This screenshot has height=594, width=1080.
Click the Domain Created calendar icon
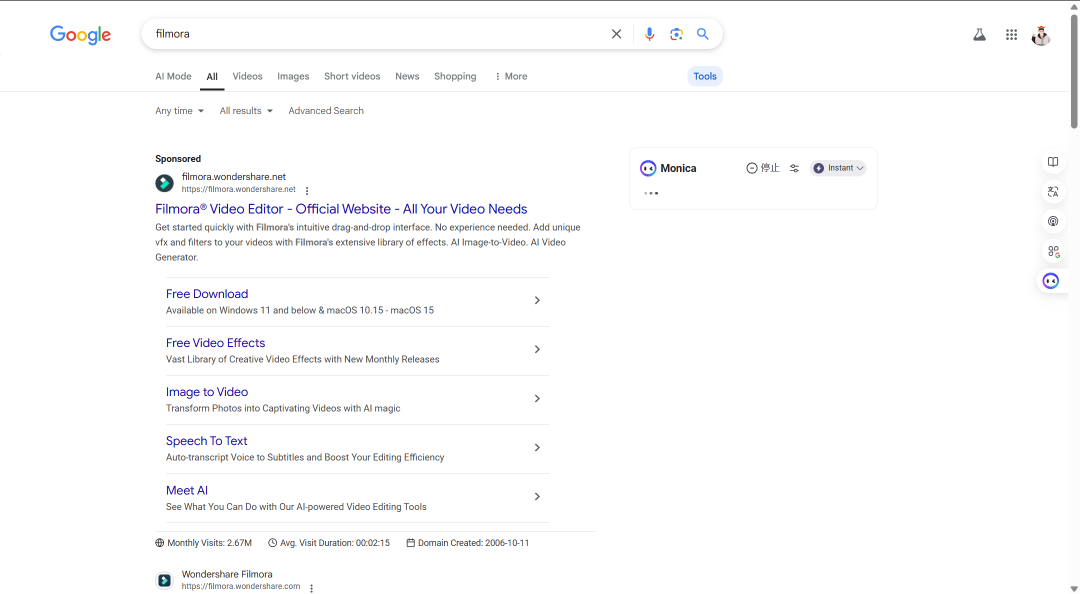click(411, 543)
